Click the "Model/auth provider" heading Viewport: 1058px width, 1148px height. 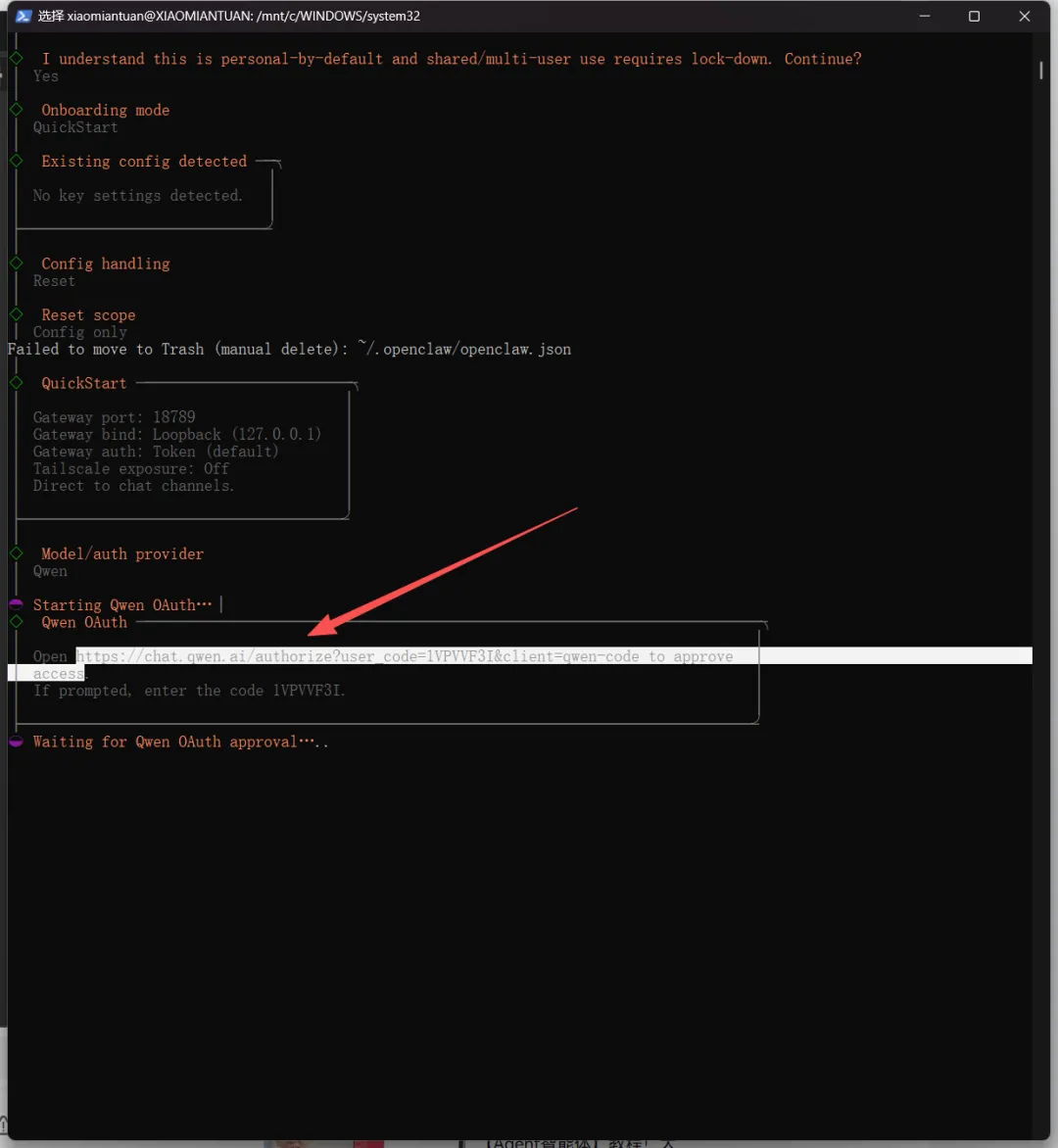(x=122, y=554)
